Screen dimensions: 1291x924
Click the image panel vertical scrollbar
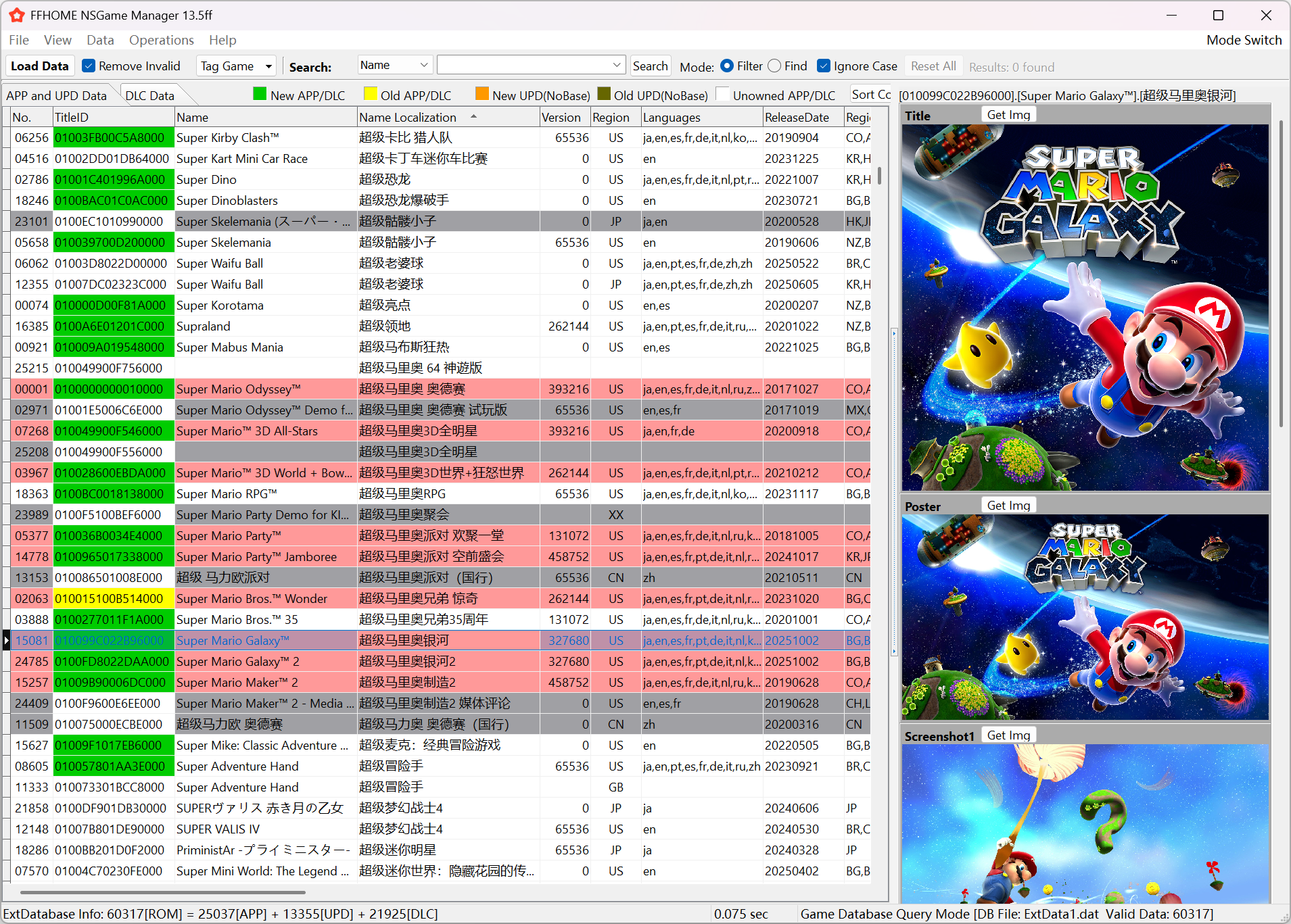coord(1281,274)
